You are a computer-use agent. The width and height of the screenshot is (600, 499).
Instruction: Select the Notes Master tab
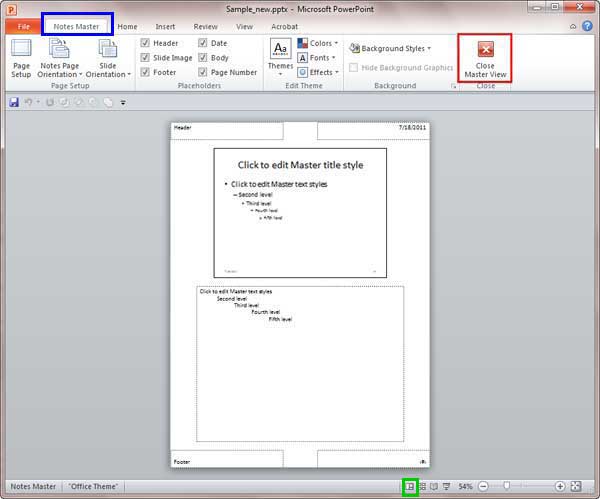(76, 26)
